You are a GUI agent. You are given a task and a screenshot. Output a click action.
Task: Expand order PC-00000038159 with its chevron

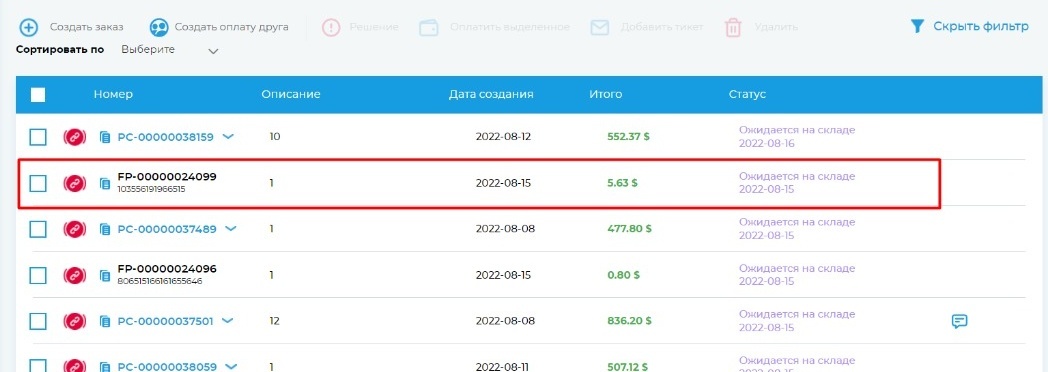coord(228,136)
